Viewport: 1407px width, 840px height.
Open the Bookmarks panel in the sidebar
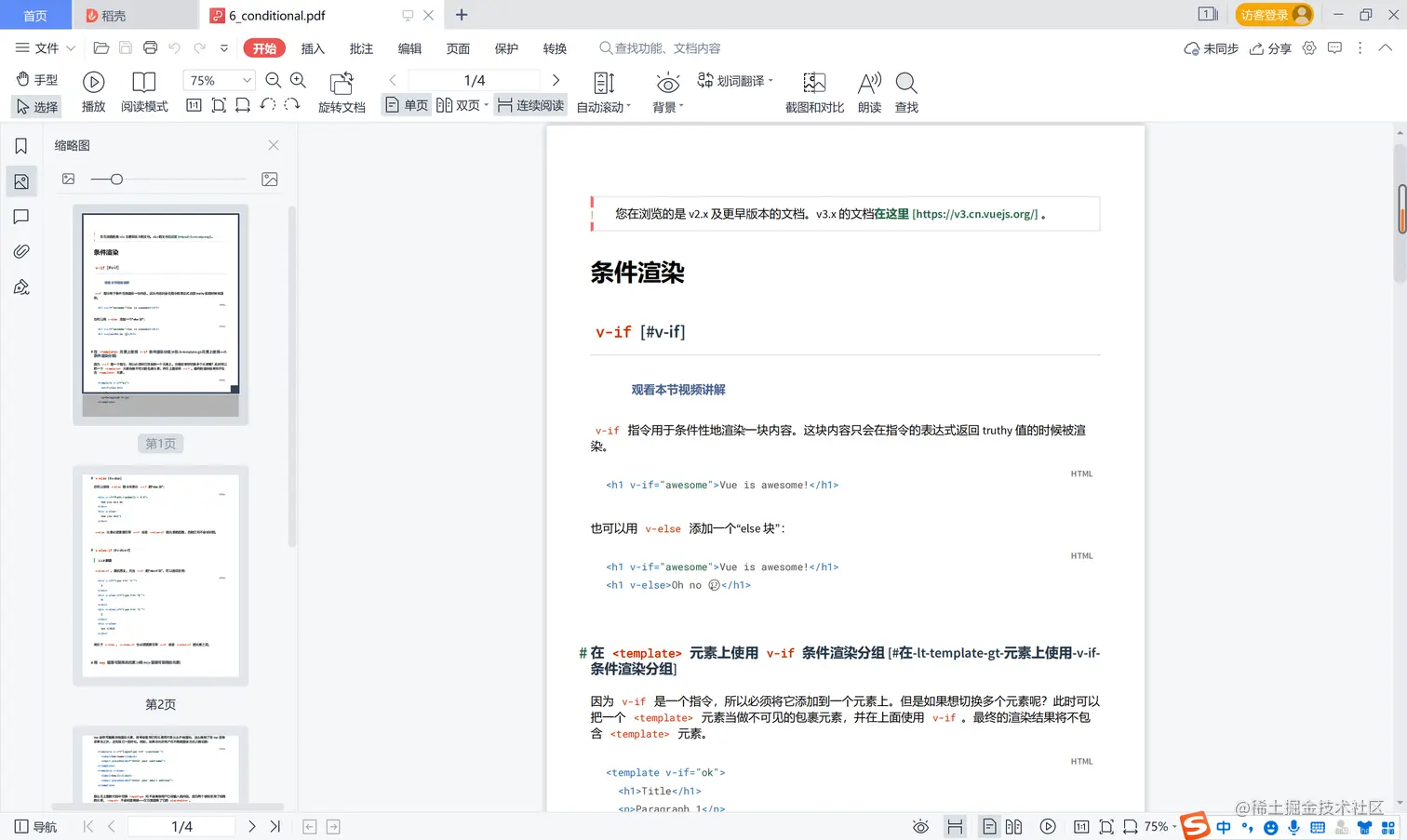[x=21, y=145]
